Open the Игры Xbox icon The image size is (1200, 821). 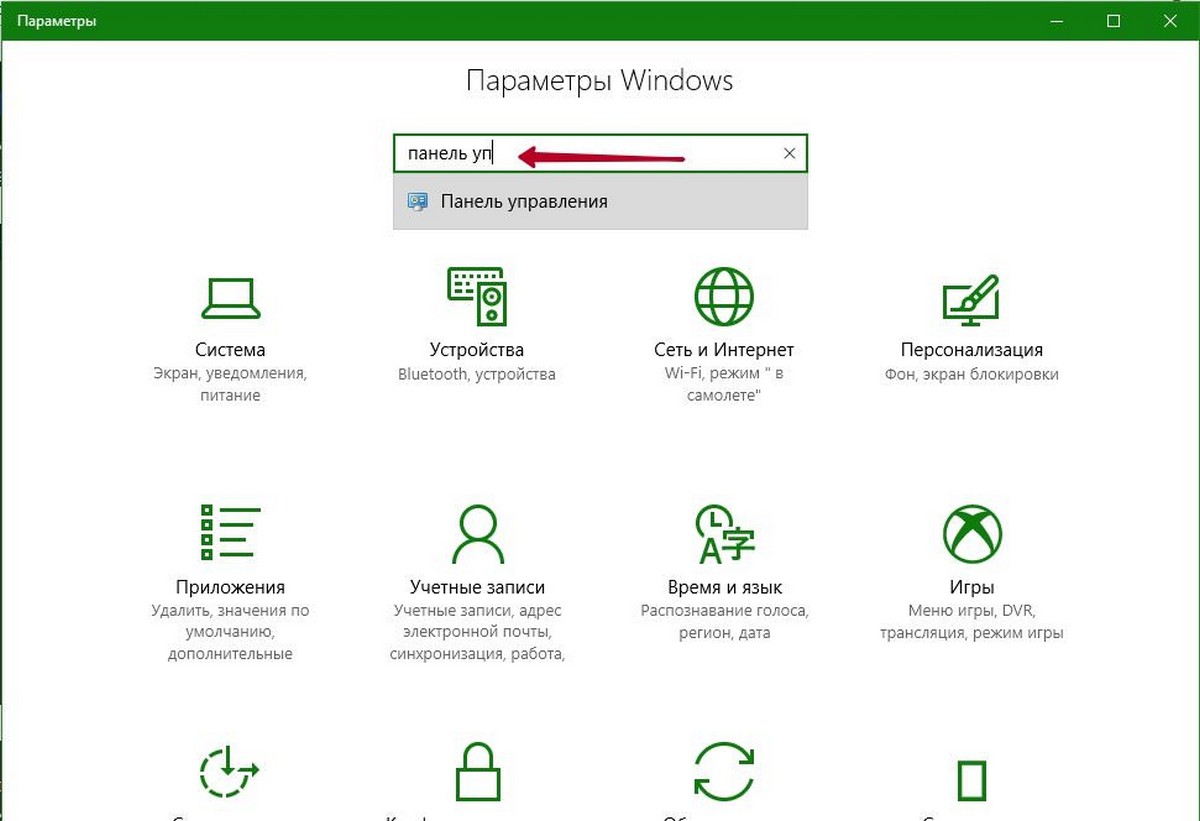point(971,533)
